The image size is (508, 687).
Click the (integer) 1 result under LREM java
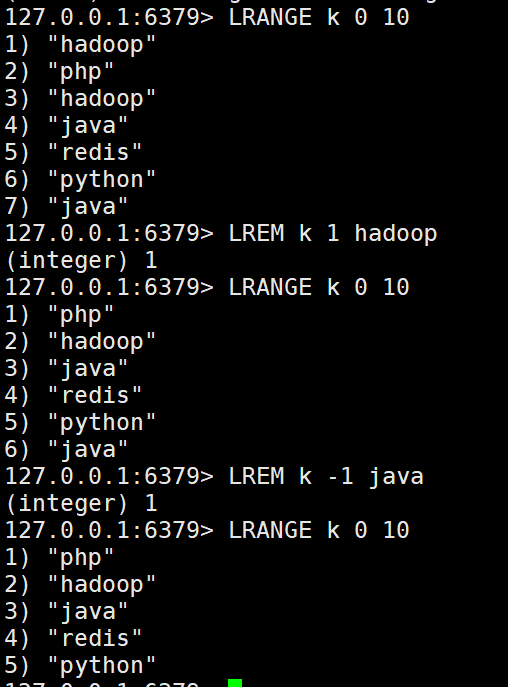[x=81, y=503]
